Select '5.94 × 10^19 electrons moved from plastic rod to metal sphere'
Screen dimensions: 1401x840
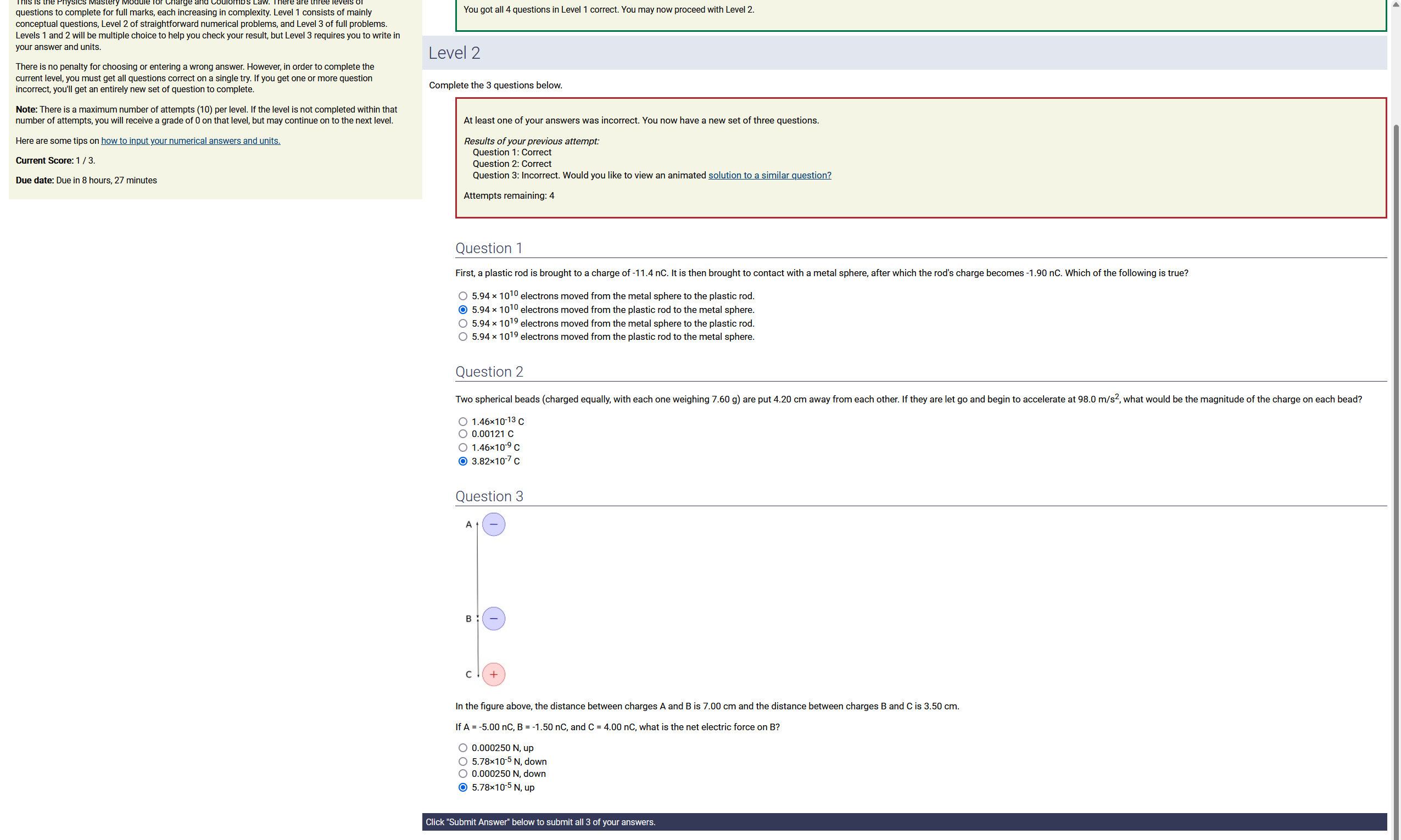click(462, 337)
